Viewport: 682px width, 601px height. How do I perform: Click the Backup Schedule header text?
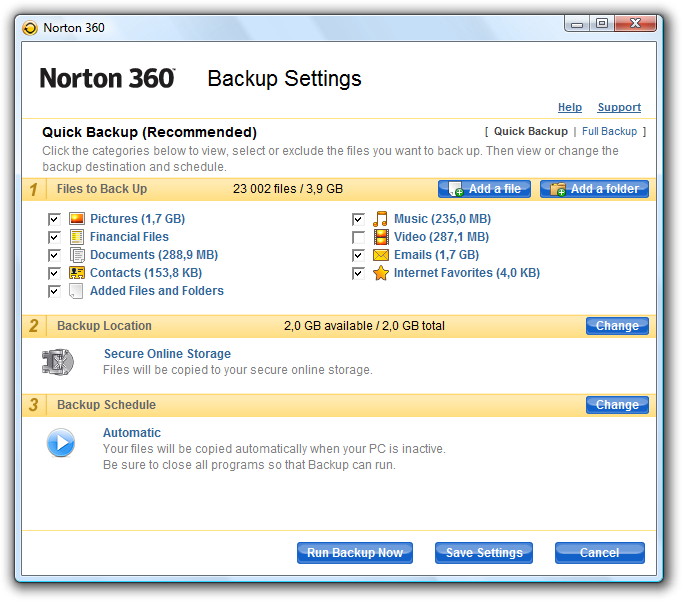[107, 404]
